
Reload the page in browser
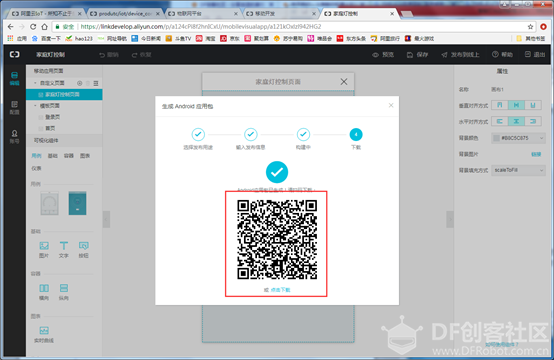pyautogui.click(x=33, y=27)
